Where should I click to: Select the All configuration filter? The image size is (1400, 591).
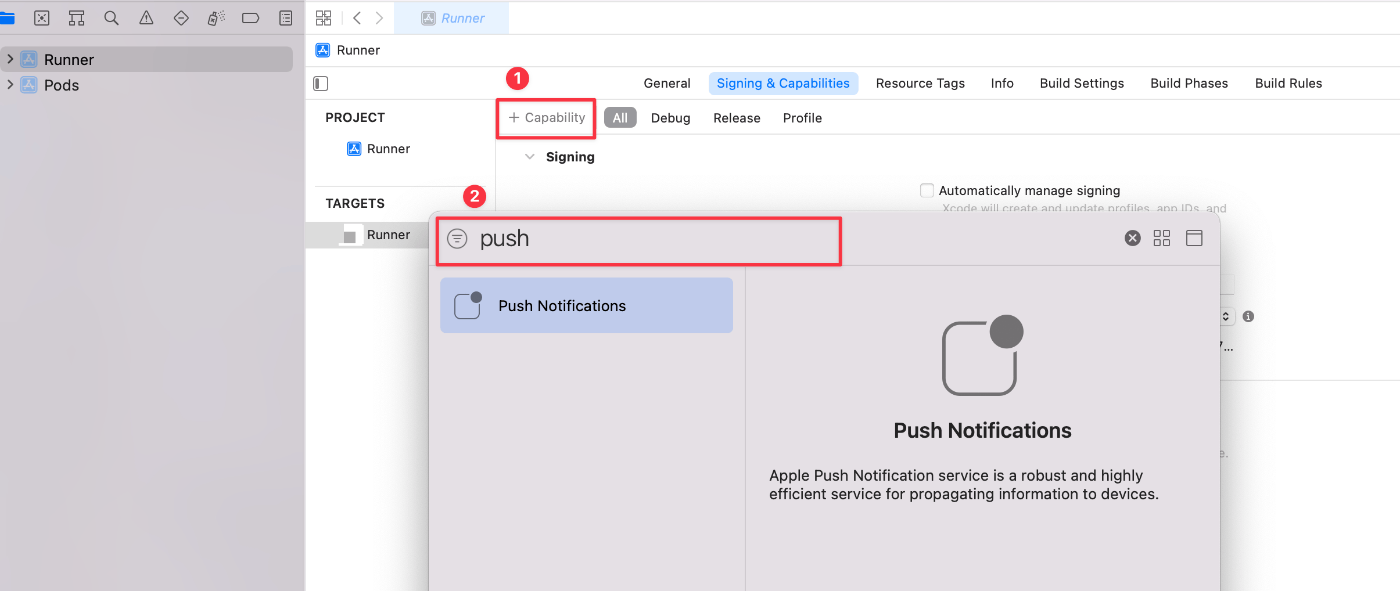[620, 118]
